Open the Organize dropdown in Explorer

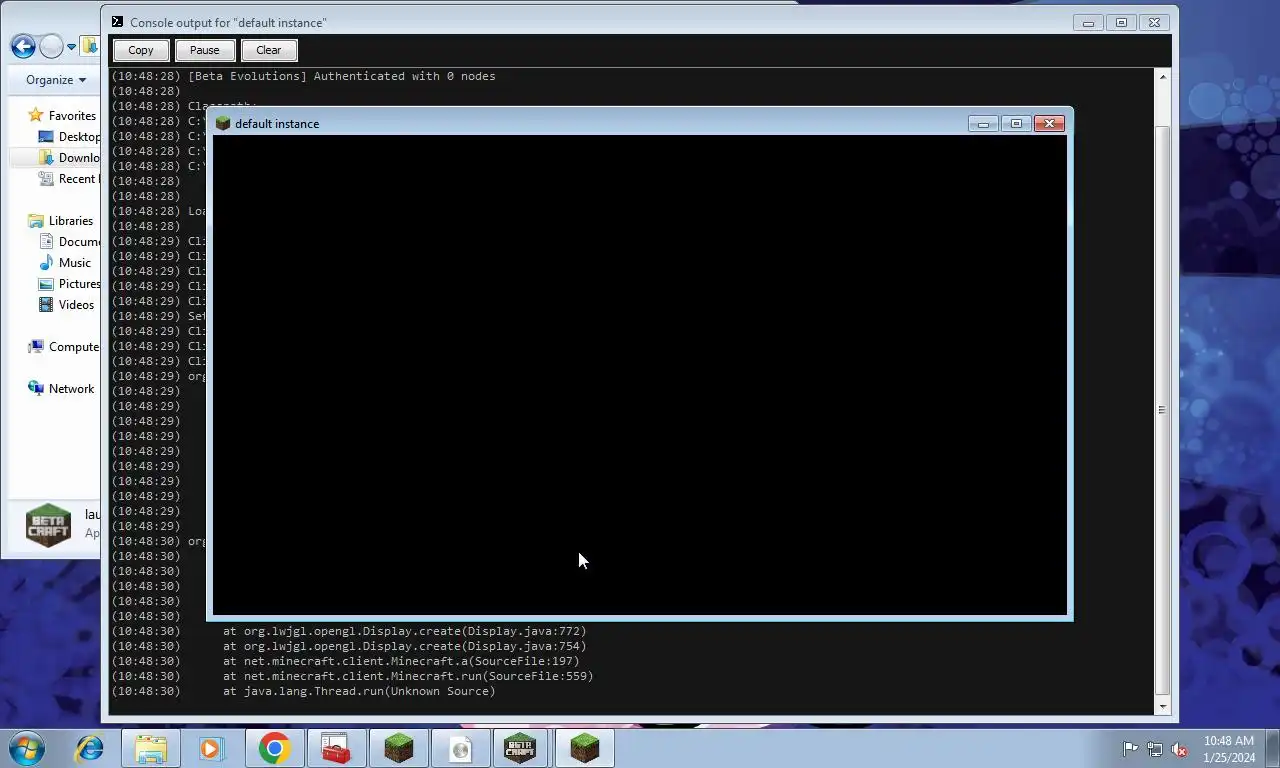coord(56,80)
